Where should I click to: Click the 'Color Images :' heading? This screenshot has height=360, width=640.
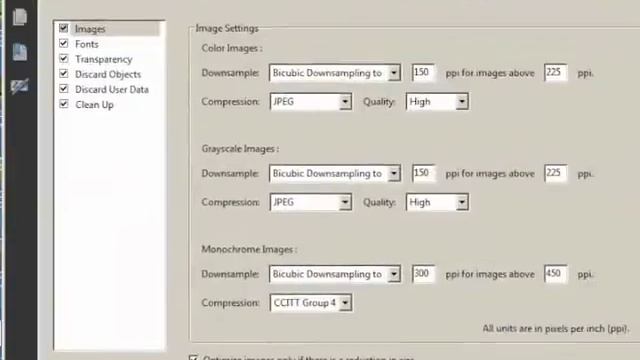point(232,48)
